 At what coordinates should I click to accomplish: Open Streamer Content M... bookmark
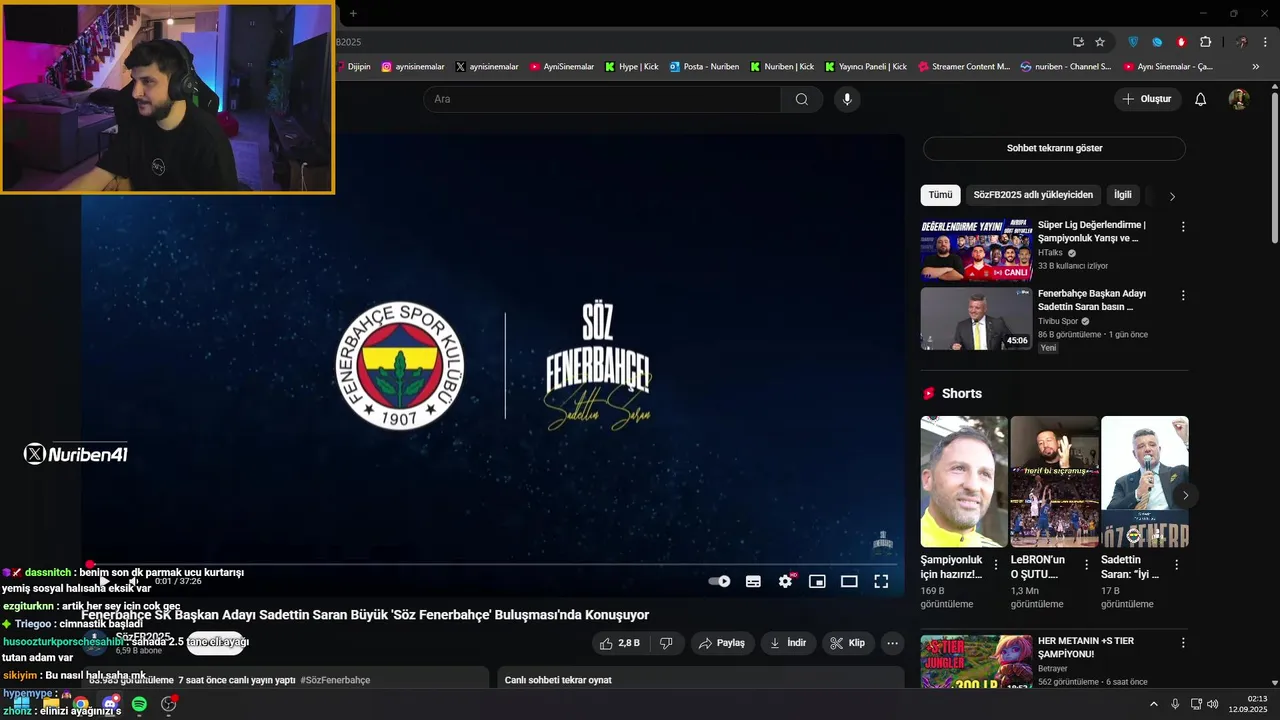(964, 67)
